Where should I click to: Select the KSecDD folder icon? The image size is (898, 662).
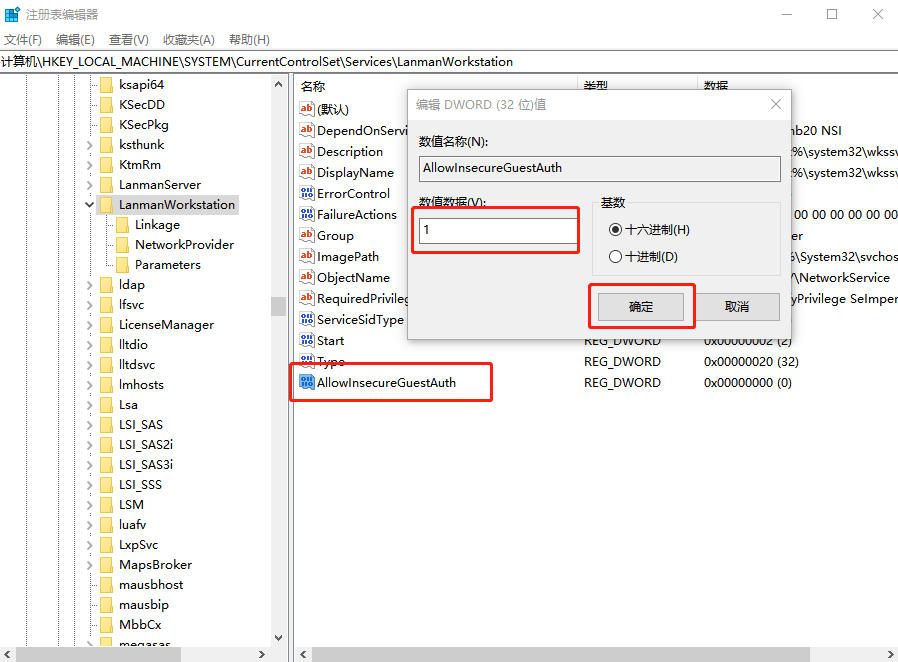click(x=107, y=105)
